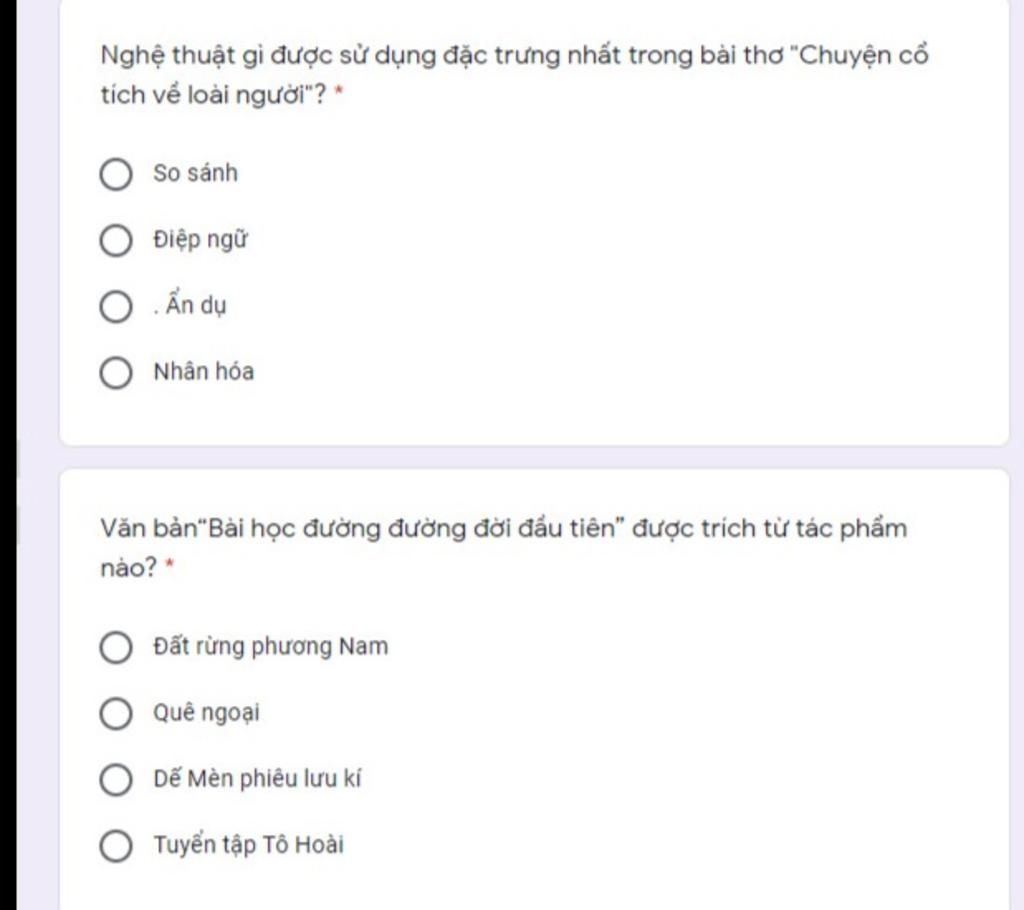Mark the "Ẩn dụ" radio option
This screenshot has height=910, width=1024.
click(x=116, y=308)
